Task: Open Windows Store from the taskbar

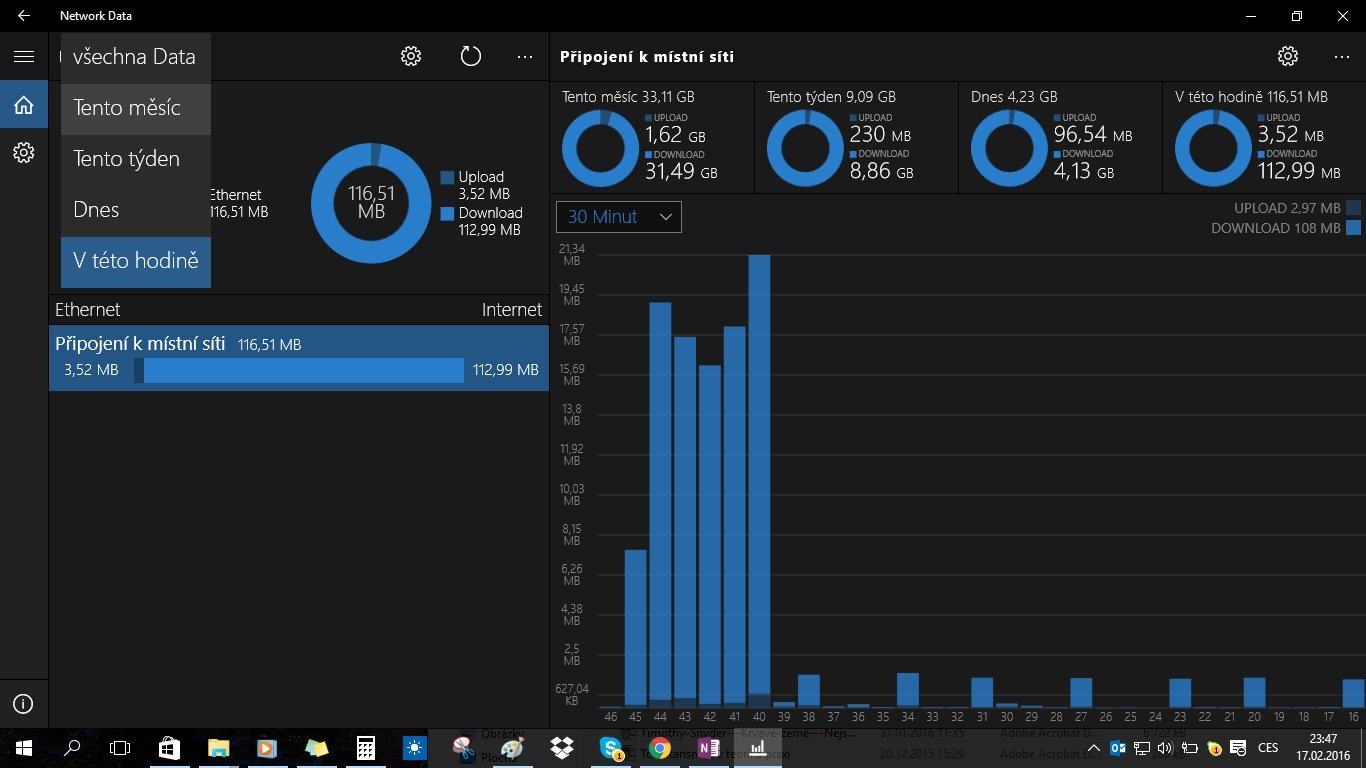Action: point(169,748)
